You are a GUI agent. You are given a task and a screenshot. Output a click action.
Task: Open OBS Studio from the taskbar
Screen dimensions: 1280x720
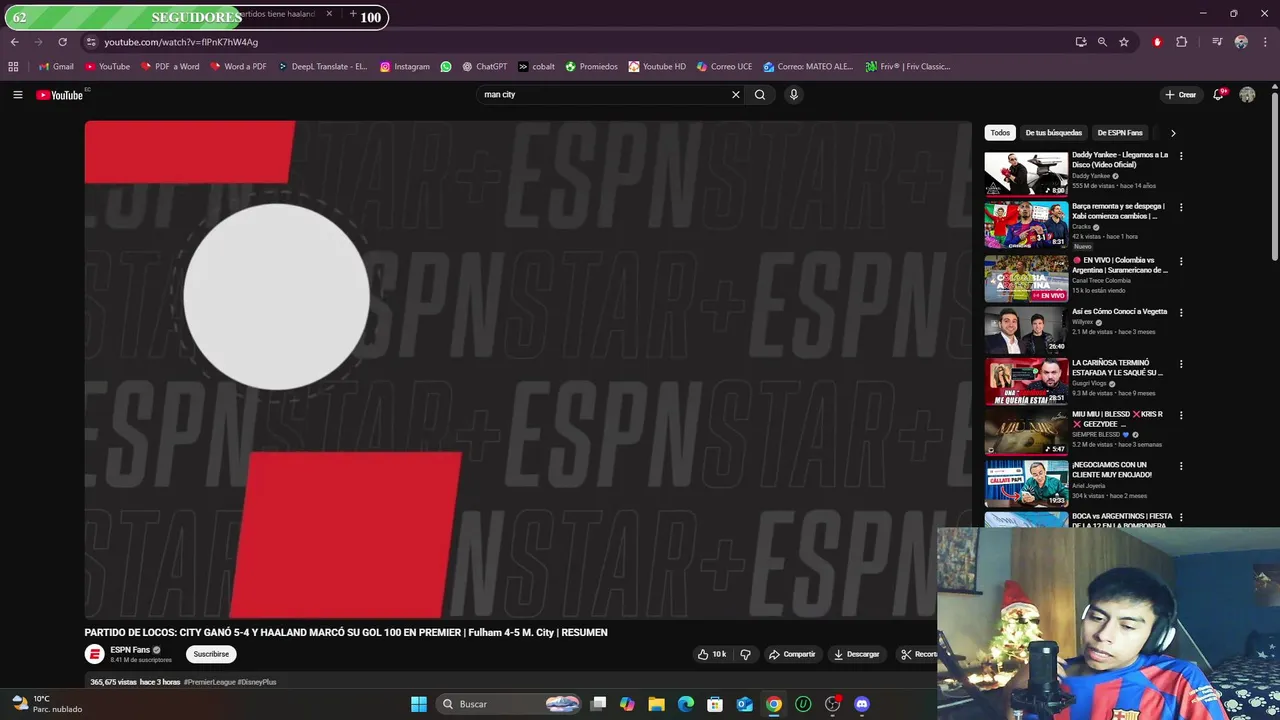(x=832, y=704)
